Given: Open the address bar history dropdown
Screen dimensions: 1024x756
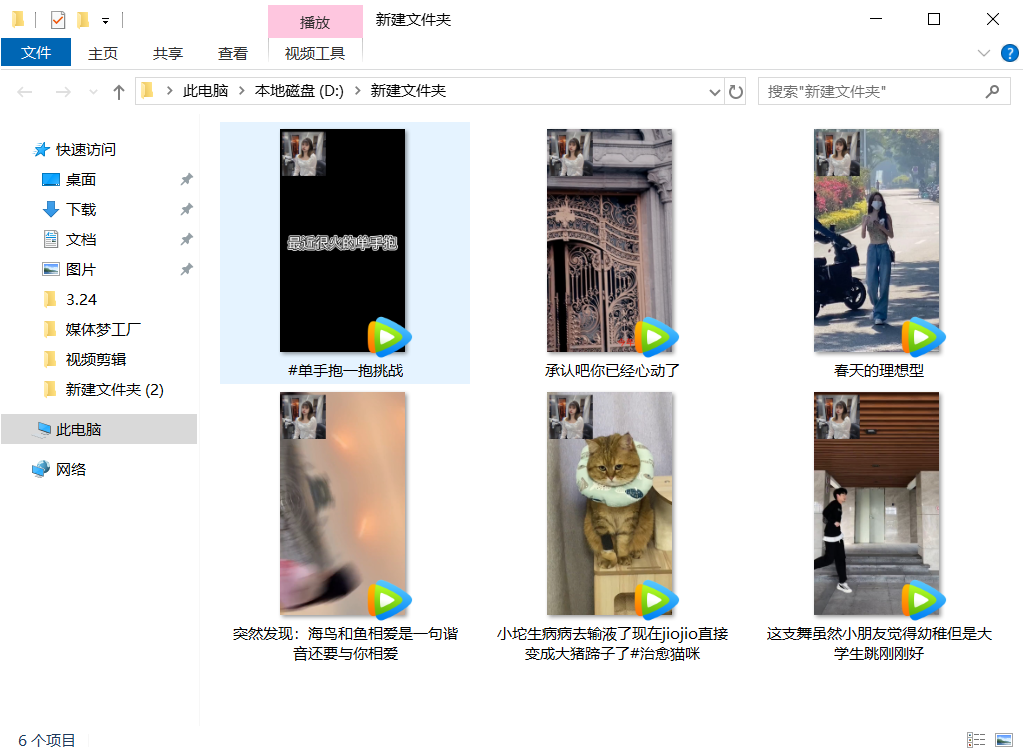Looking at the screenshot, I should pos(714,92).
